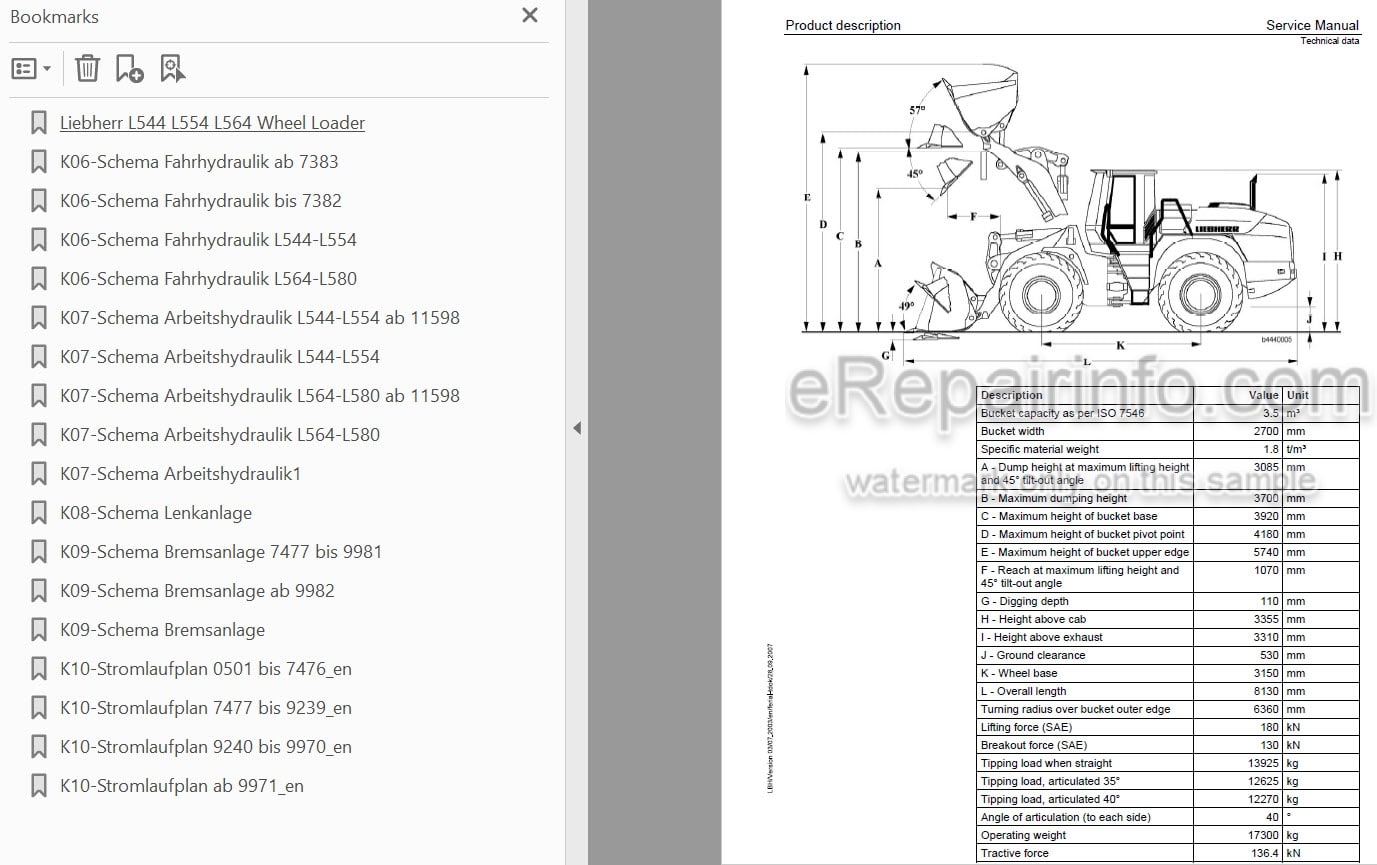Go to K06-Schema Fahrhydraulik bis 7382
Screen dimensions: 1377x865
[x=201, y=201]
